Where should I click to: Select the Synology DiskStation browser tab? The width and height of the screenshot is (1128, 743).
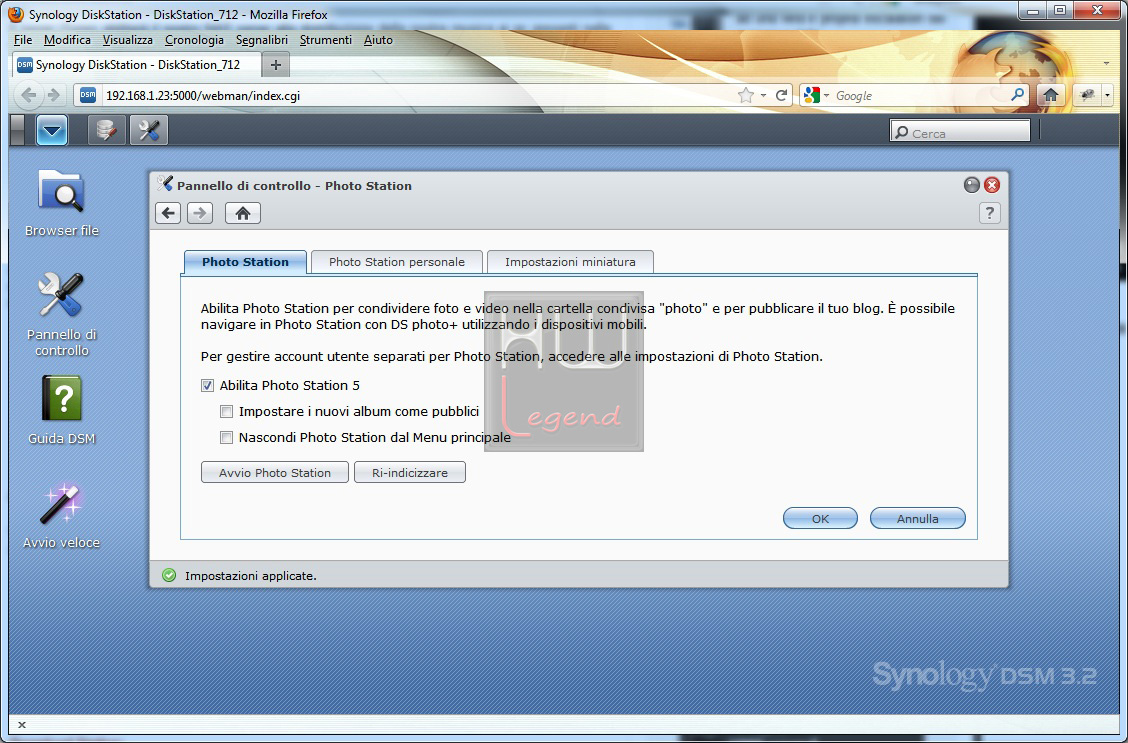pos(136,65)
